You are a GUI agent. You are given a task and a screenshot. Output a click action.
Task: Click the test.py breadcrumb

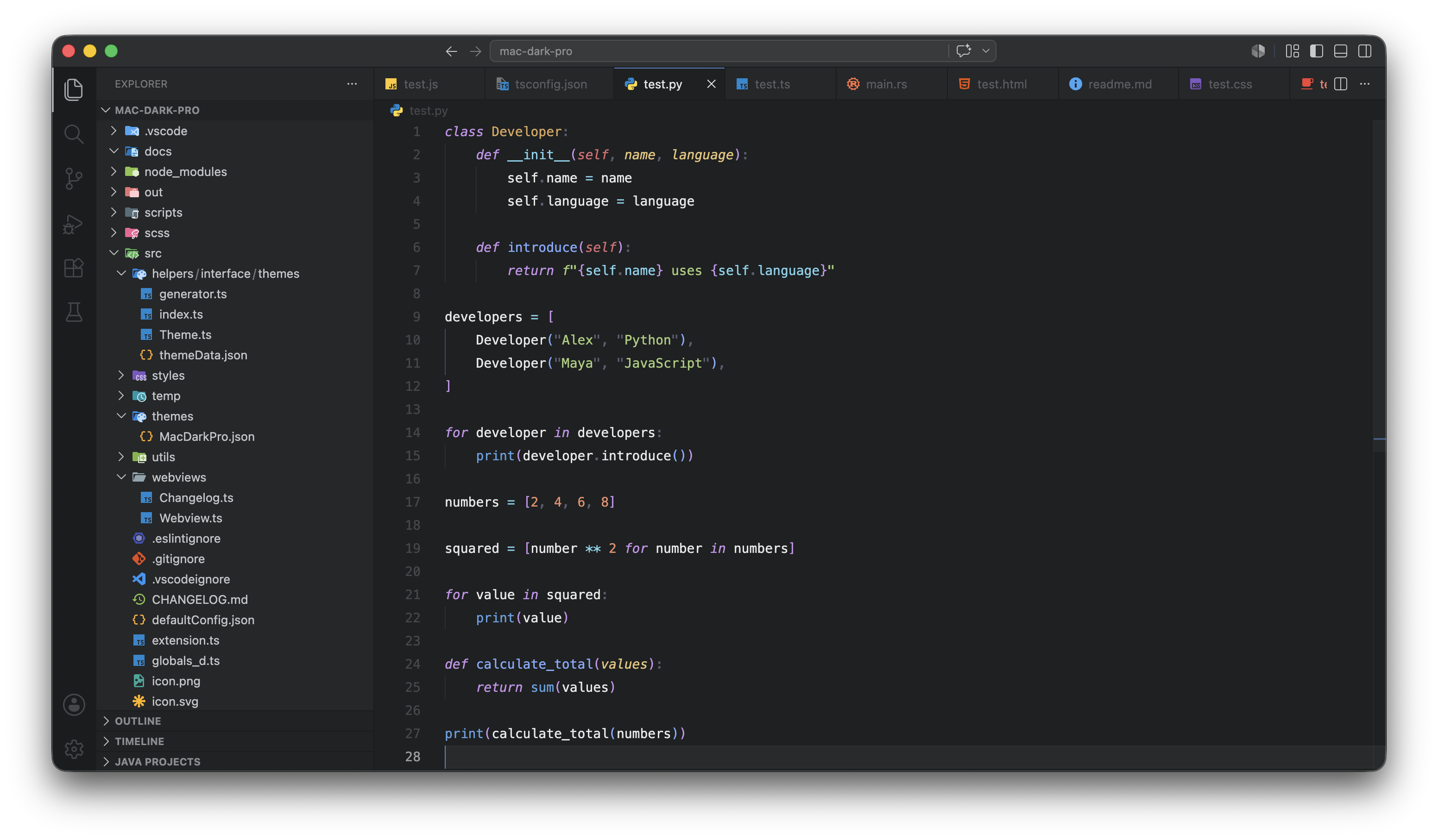[x=420, y=111]
